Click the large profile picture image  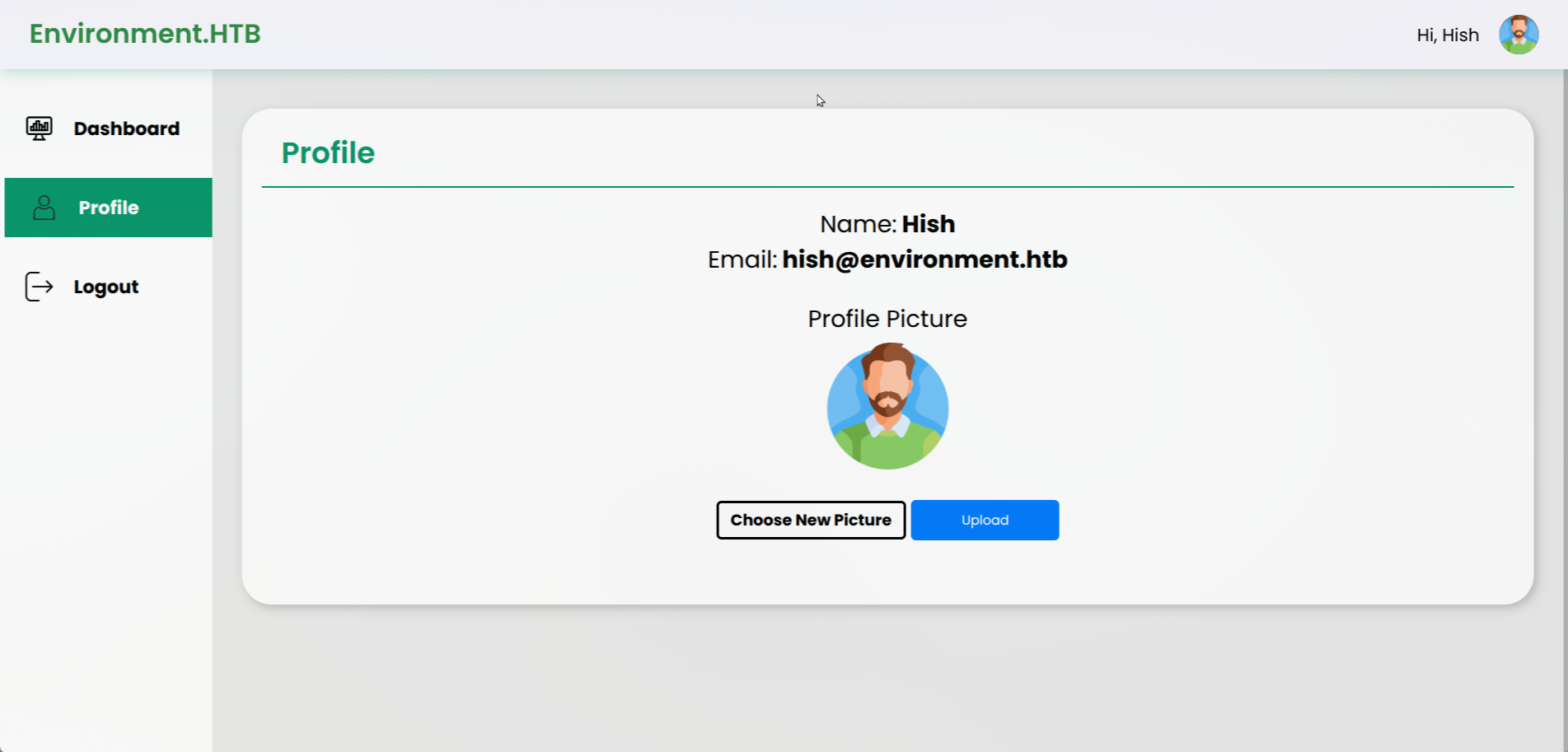click(x=887, y=407)
